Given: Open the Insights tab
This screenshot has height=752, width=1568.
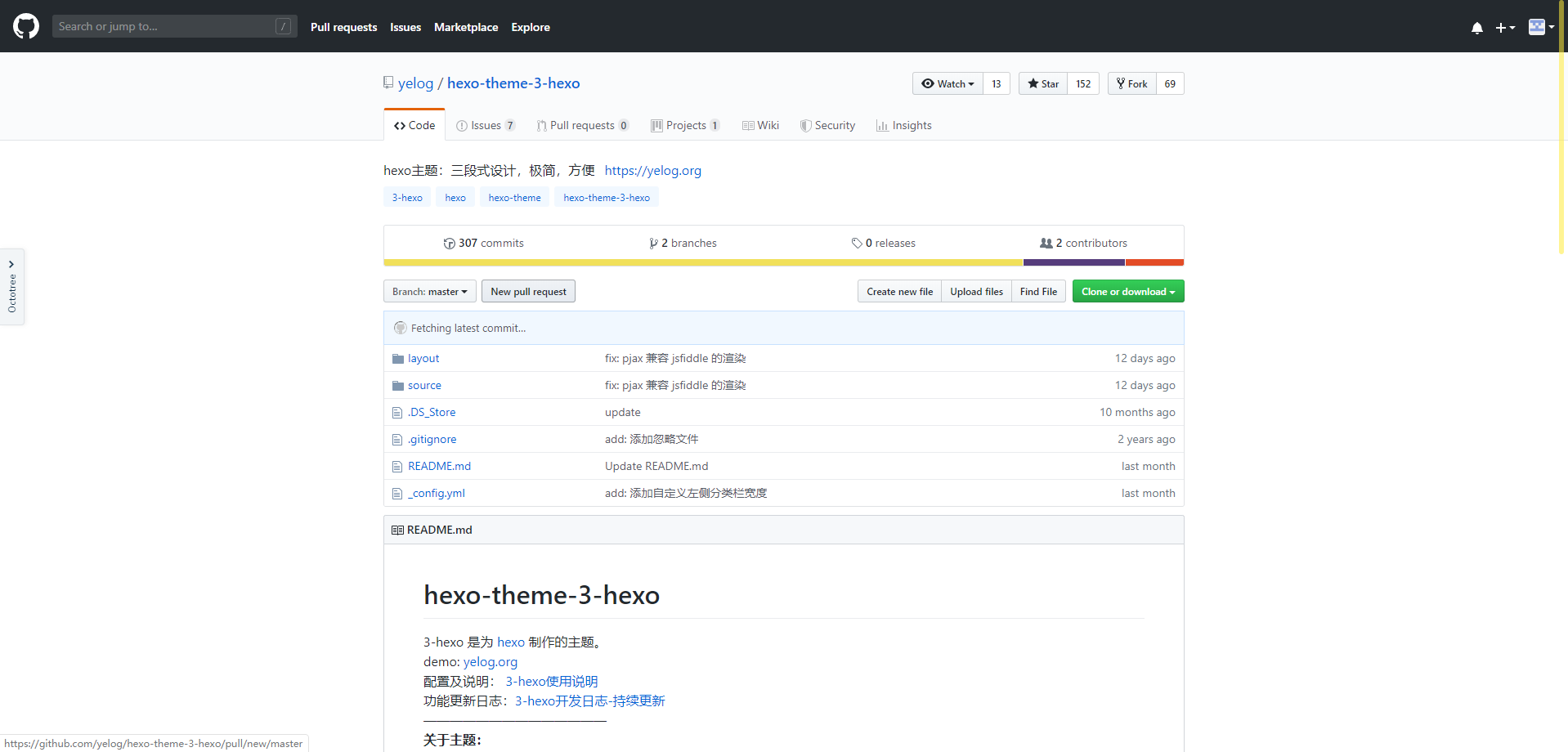Looking at the screenshot, I should click(x=903, y=125).
